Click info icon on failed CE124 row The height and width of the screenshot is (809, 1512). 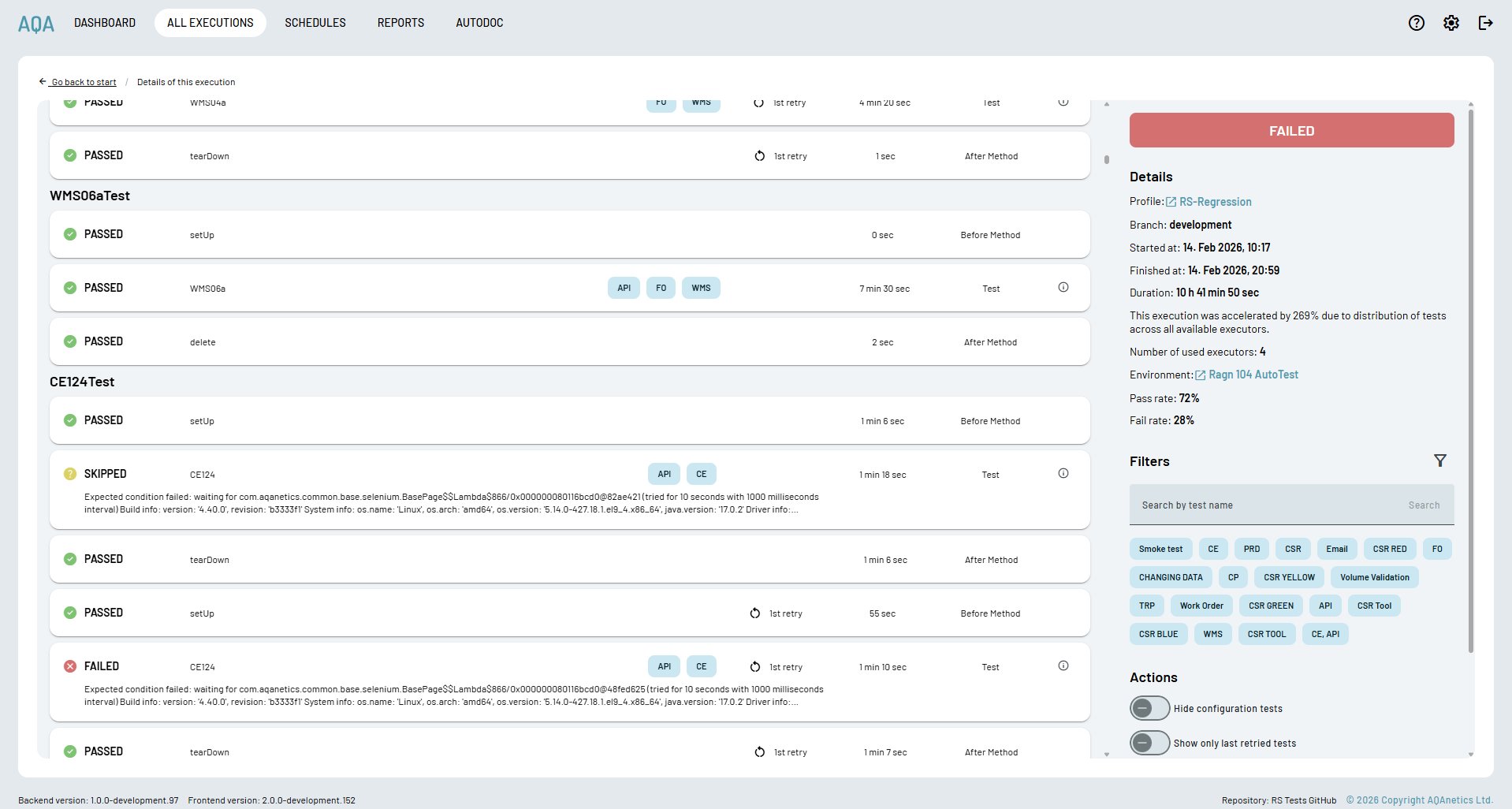[x=1063, y=666]
